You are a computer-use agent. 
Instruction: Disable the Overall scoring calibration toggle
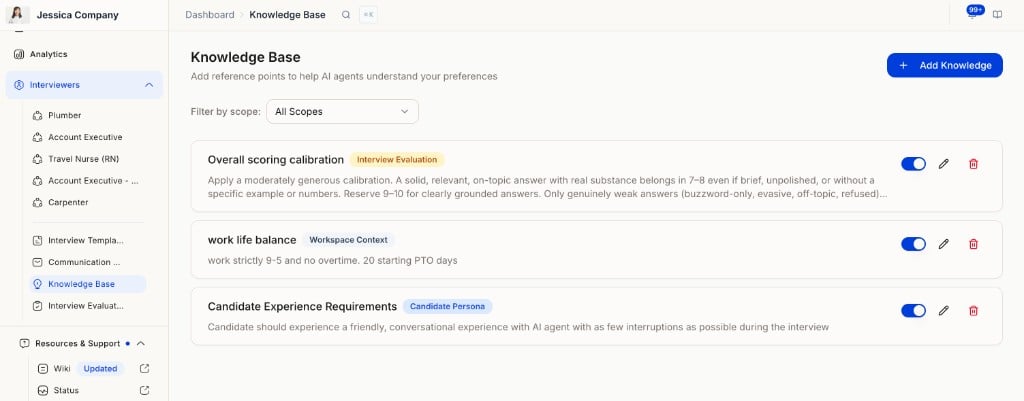(914, 164)
